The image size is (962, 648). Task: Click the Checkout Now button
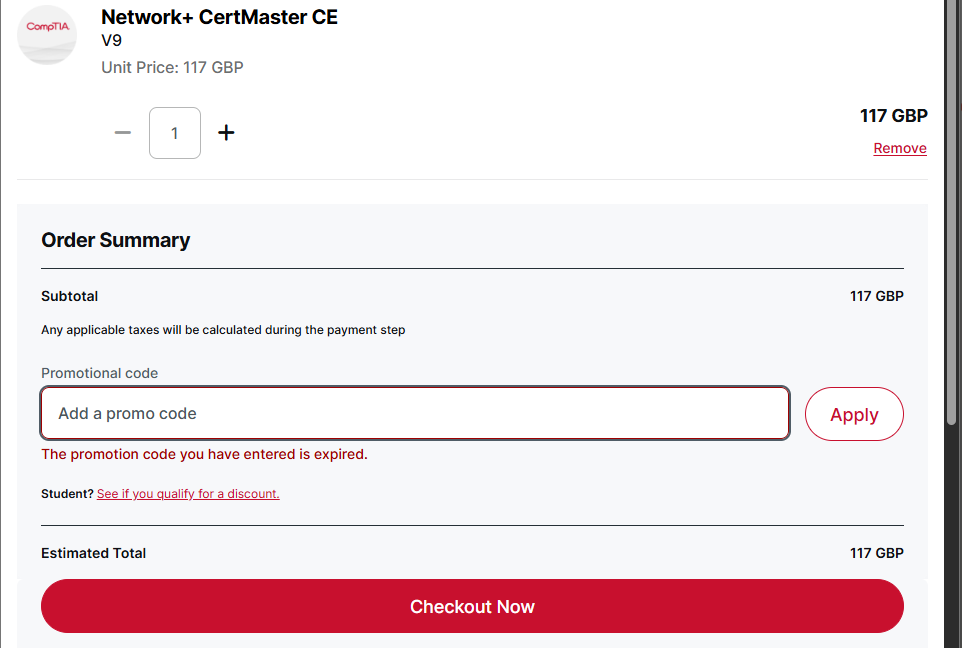[472, 607]
